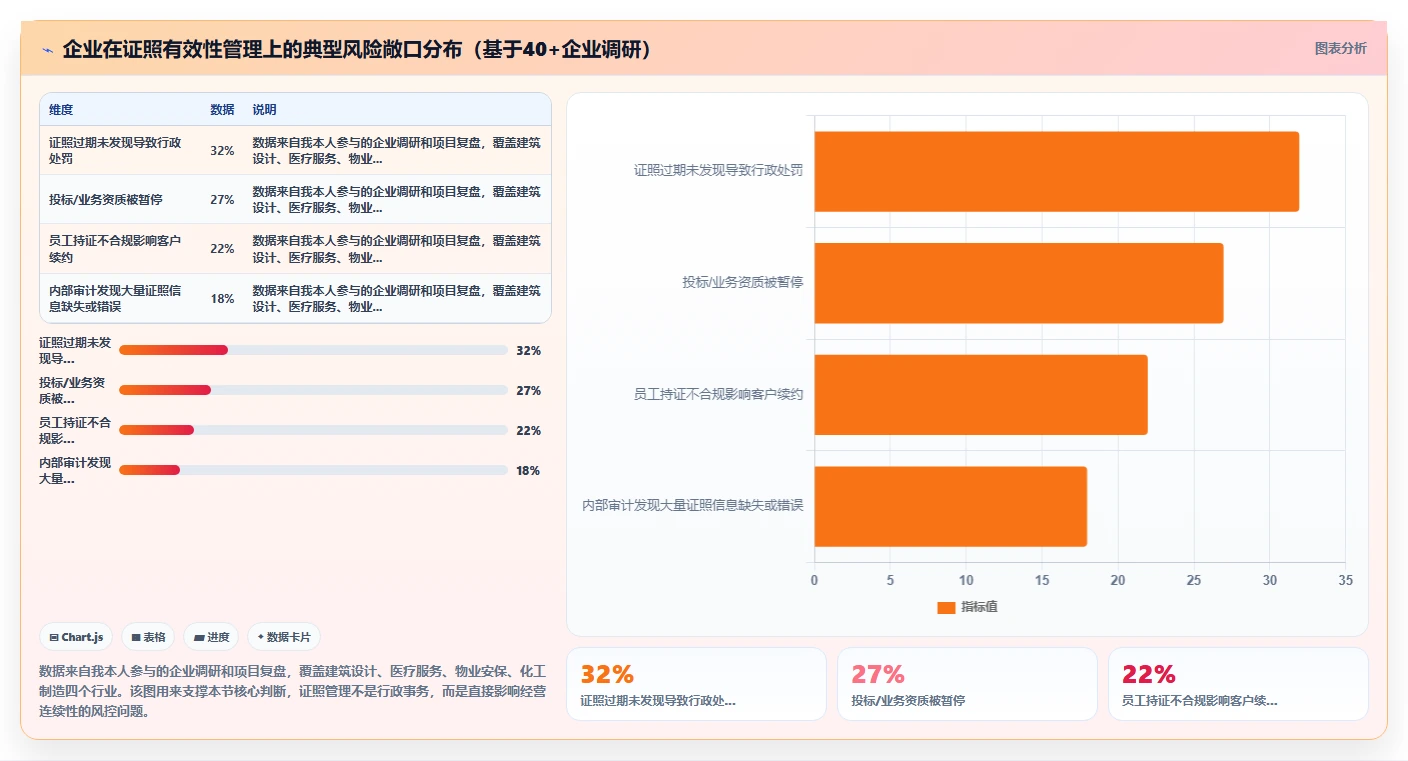Click the 证照过期未发现导致行政处罚 chart bar
The image size is (1408, 761).
point(1056,171)
